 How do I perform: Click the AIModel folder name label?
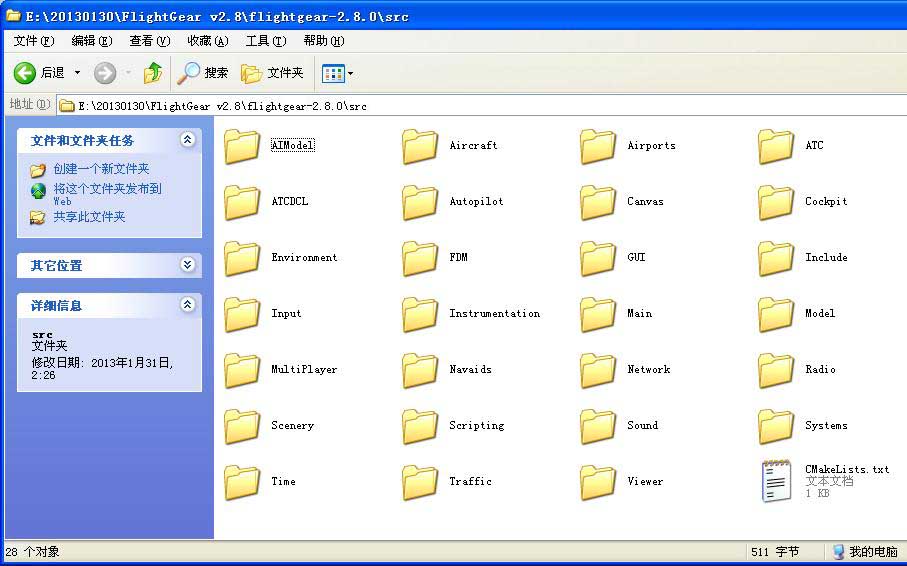click(x=293, y=145)
